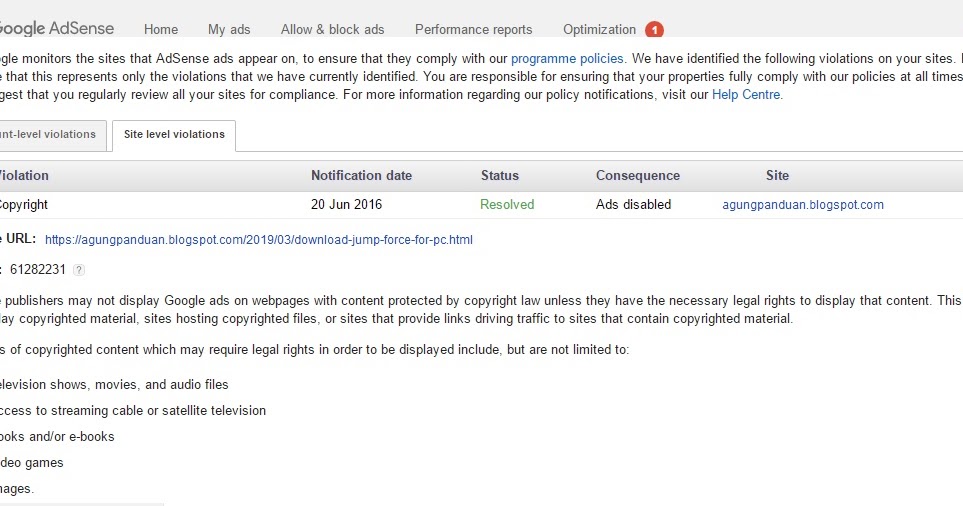
Task: Click the Consequence column header
Action: (637, 176)
